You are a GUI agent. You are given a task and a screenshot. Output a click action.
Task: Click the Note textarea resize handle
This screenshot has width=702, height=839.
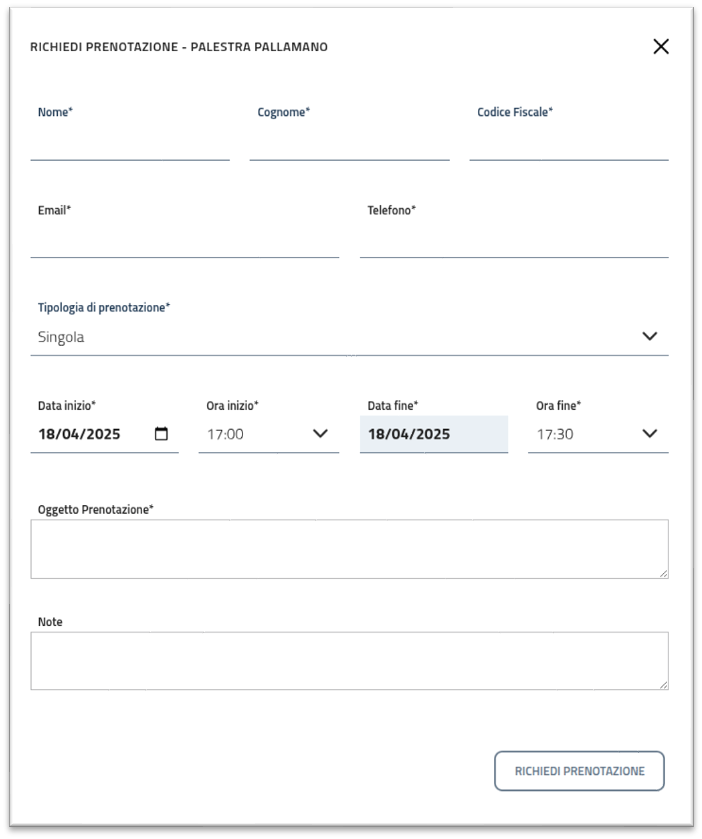(x=663, y=685)
